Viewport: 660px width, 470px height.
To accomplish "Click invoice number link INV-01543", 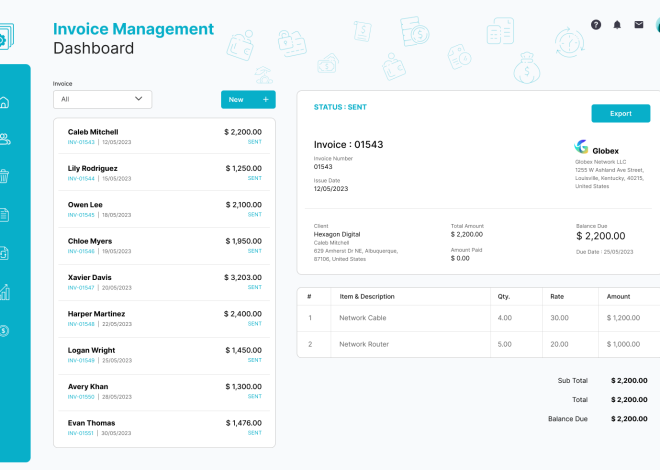I will [81, 142].
